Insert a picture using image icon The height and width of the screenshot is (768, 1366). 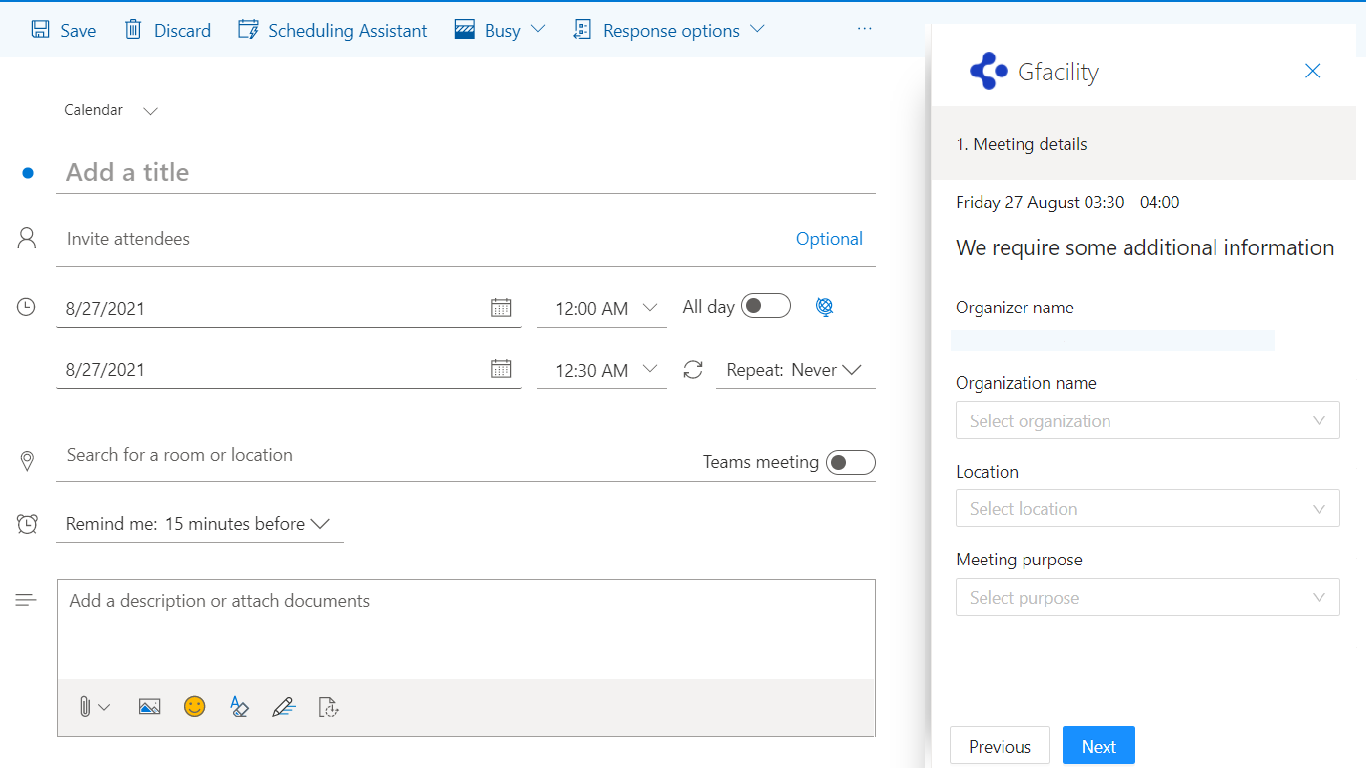click(x=149, y=707)
